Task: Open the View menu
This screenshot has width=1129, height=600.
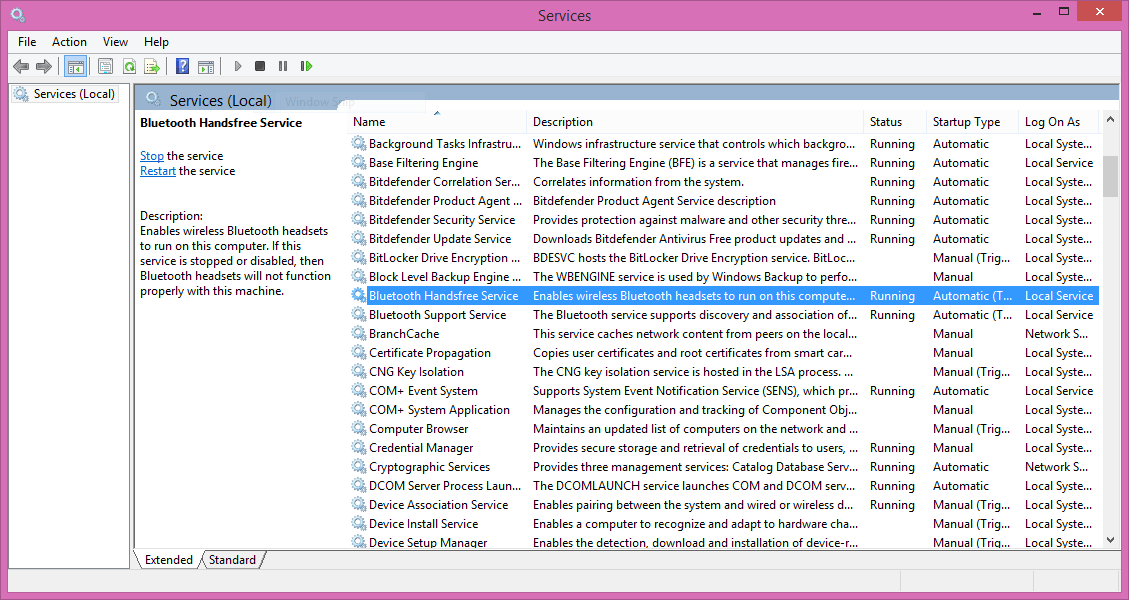Action: point(115,42)
